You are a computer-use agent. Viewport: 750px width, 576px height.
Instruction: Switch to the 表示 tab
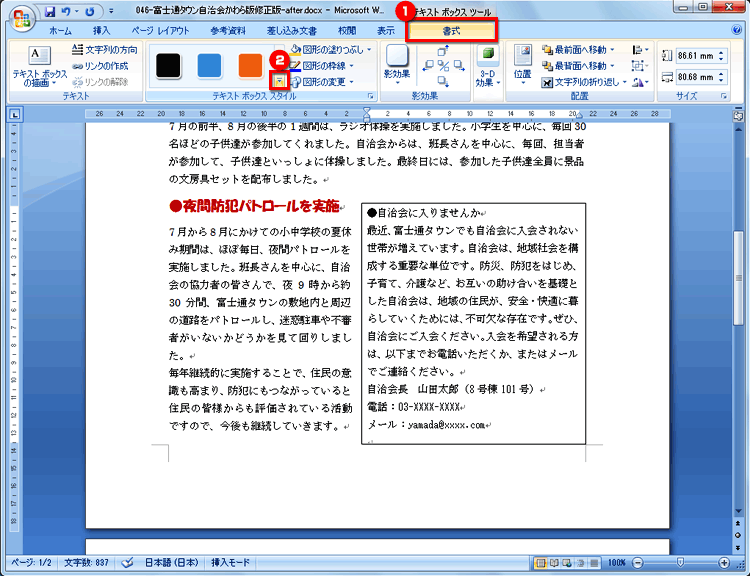click(386, 31)
